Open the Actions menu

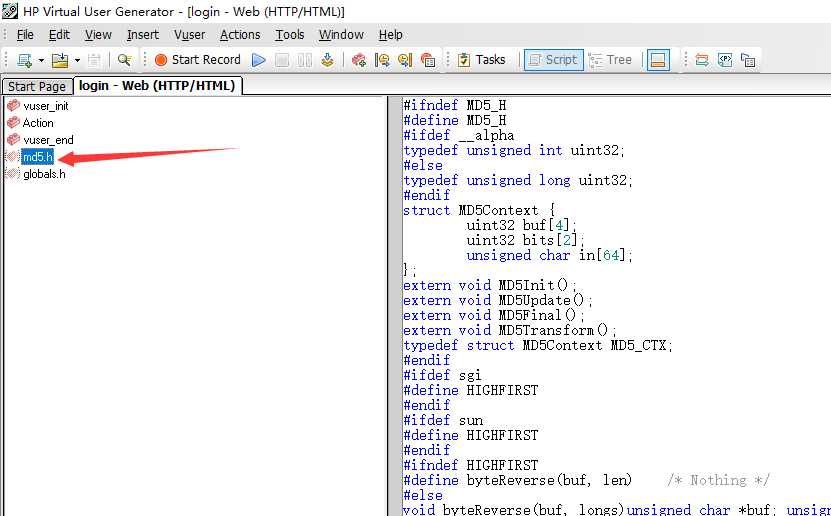coord(240,35)
